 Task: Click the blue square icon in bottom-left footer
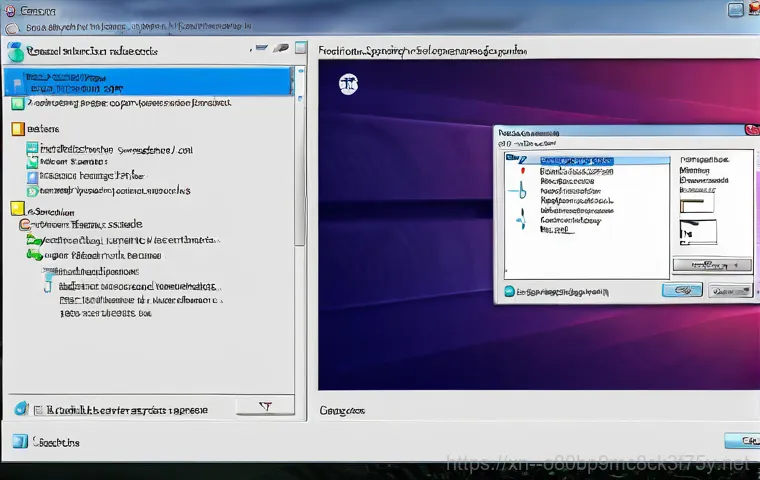click(20, 441)
